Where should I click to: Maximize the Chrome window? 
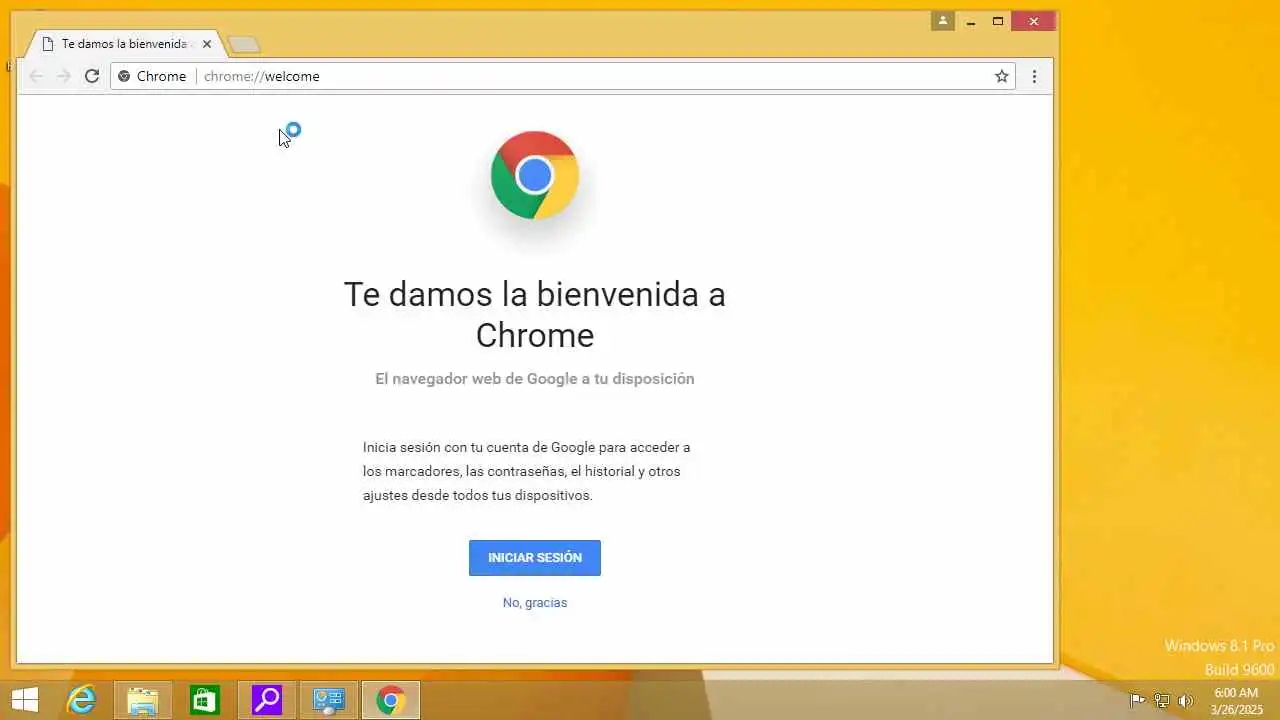coord(998,21)
